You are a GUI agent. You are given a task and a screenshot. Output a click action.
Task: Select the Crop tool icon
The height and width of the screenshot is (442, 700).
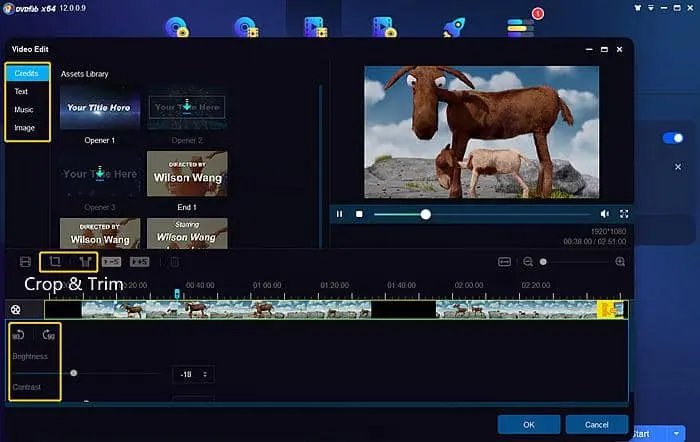click(54, 262)
